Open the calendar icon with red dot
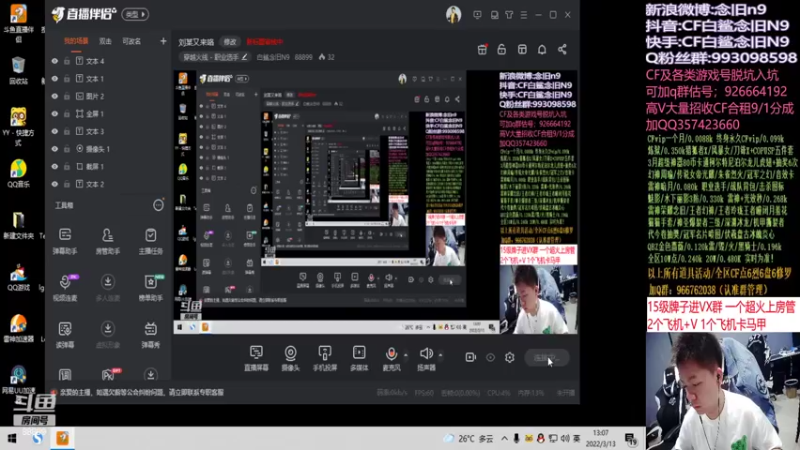 [482, 49]
